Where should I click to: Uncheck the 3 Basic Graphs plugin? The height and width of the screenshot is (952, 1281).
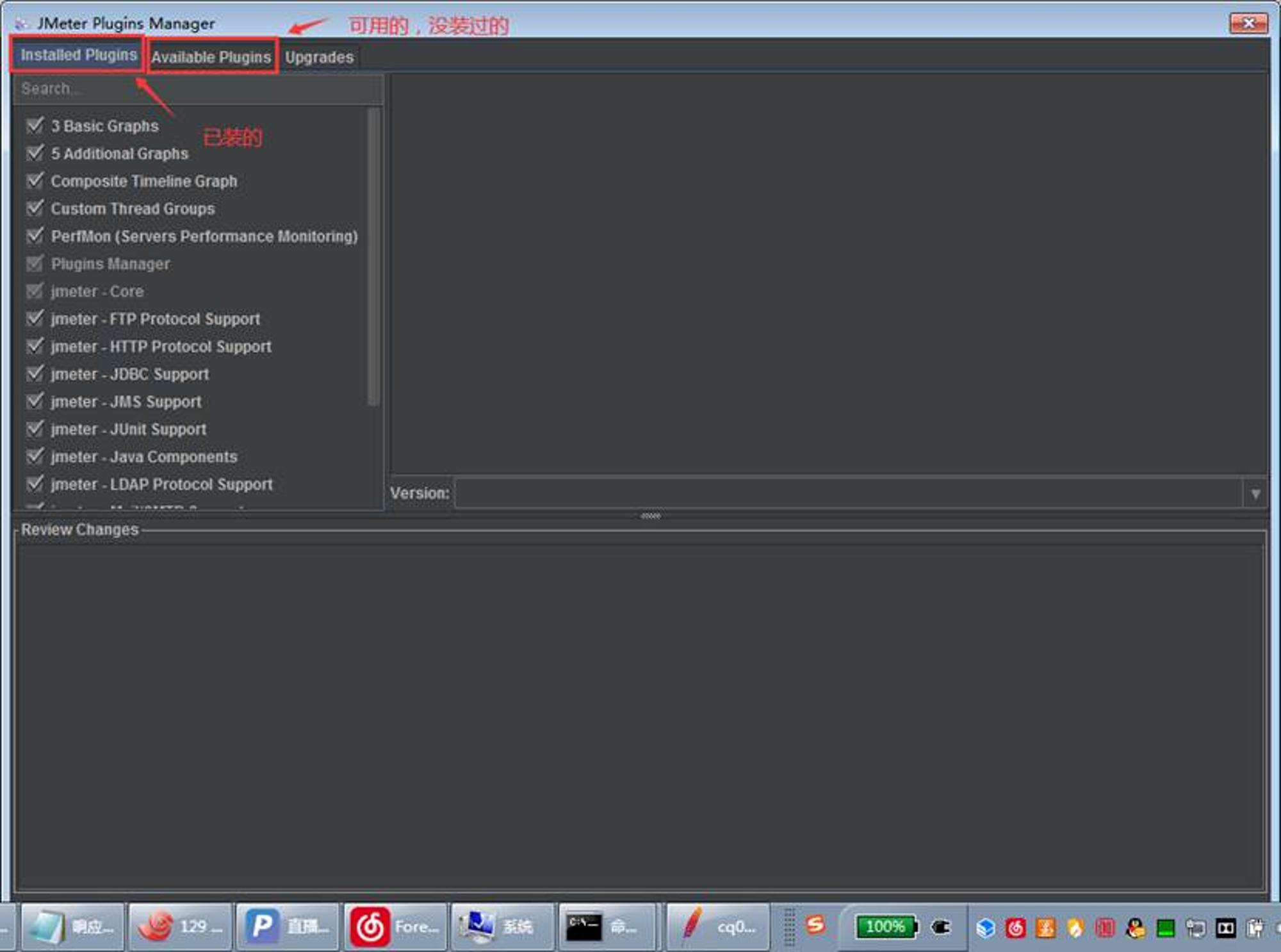click(x=35, y=126)
